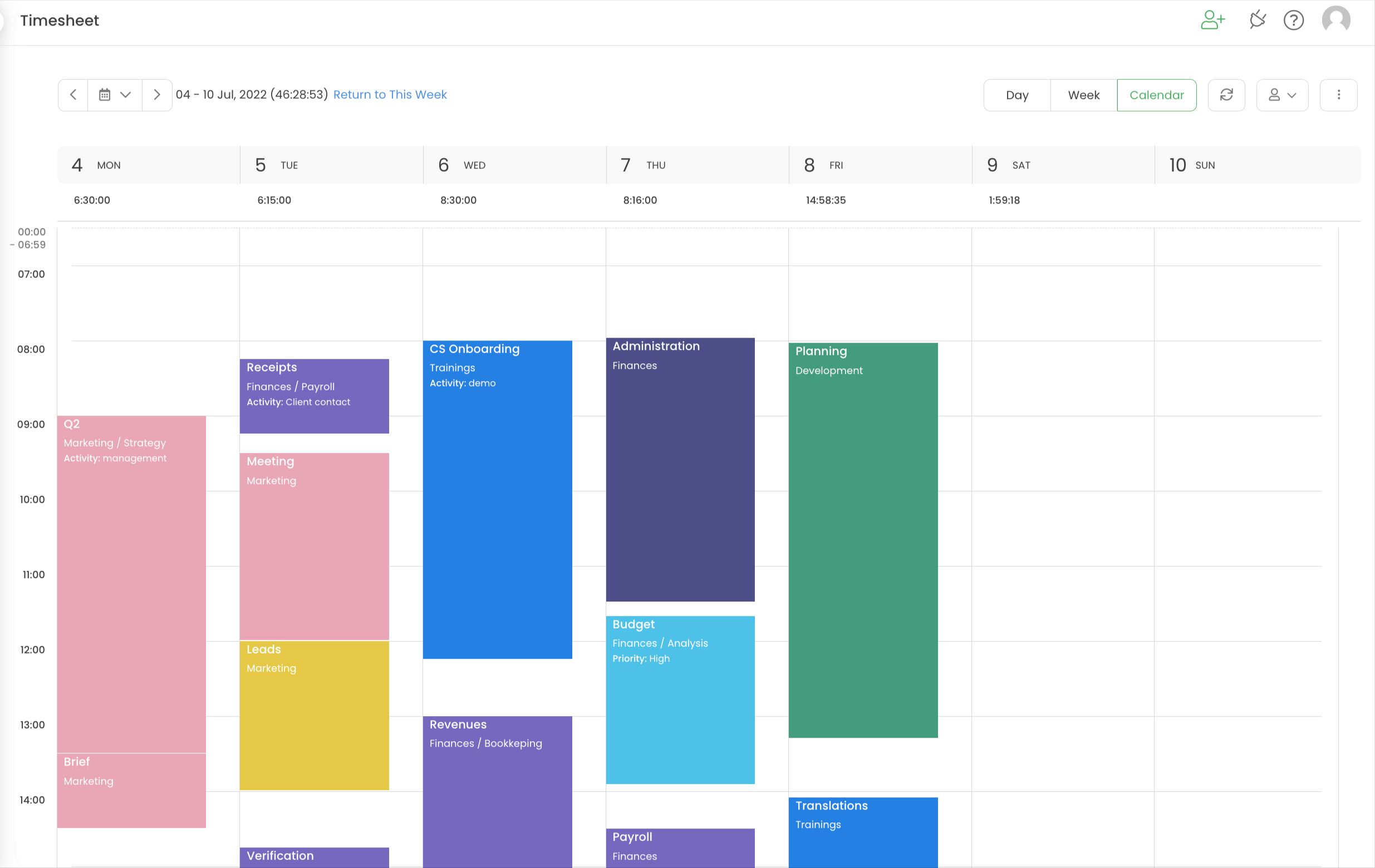Open the three-dot more options menu
The height and width of the screenshot is (868, 1375).
point(1338,95)
